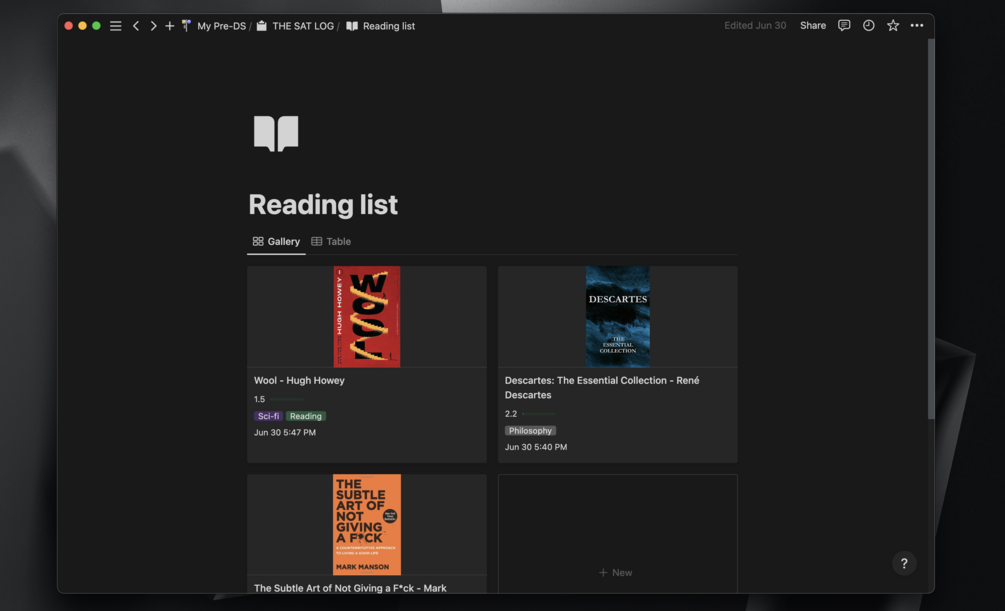Open the Descartes book cover thumbnail
Viewport: 1005px width, 611px height.
click(618, 317)
